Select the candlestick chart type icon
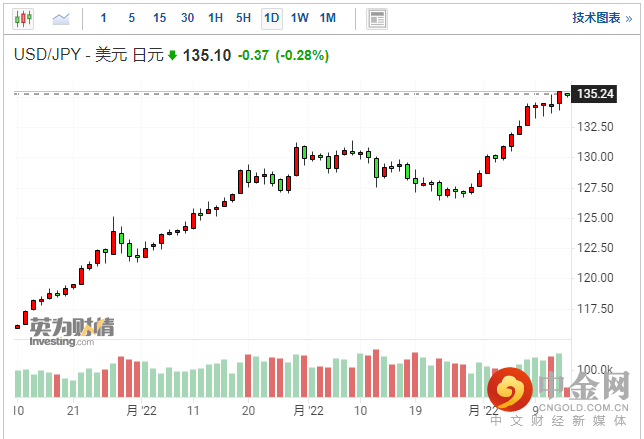 pos(23,18)
